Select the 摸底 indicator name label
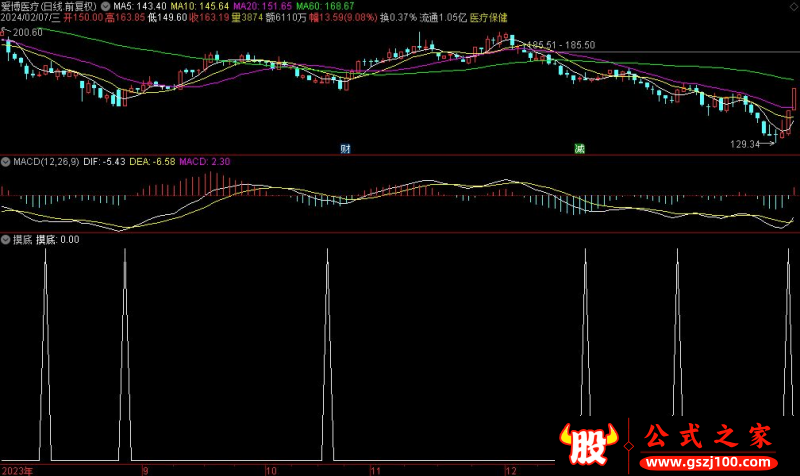 [22, 240]
